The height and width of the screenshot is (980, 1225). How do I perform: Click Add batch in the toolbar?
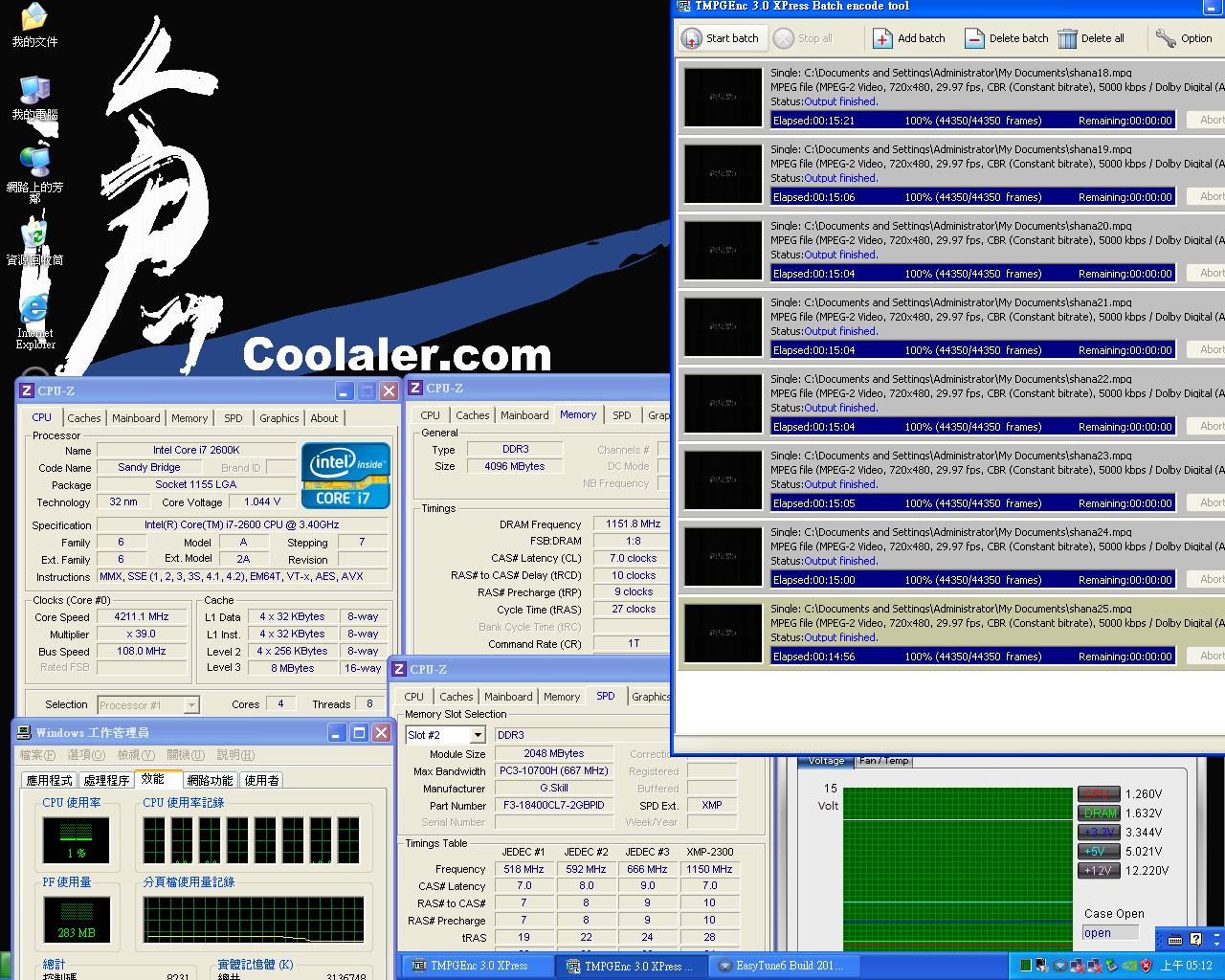coord(909,38)
